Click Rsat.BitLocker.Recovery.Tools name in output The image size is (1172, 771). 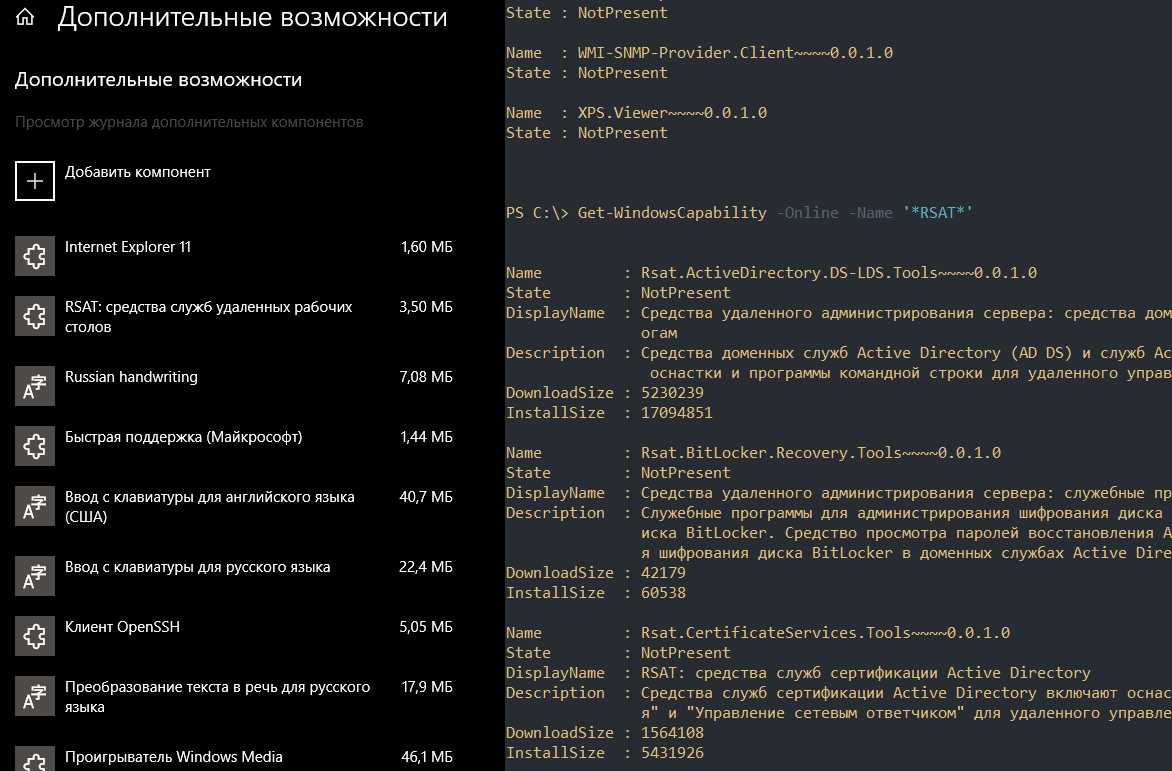point(820,453)
